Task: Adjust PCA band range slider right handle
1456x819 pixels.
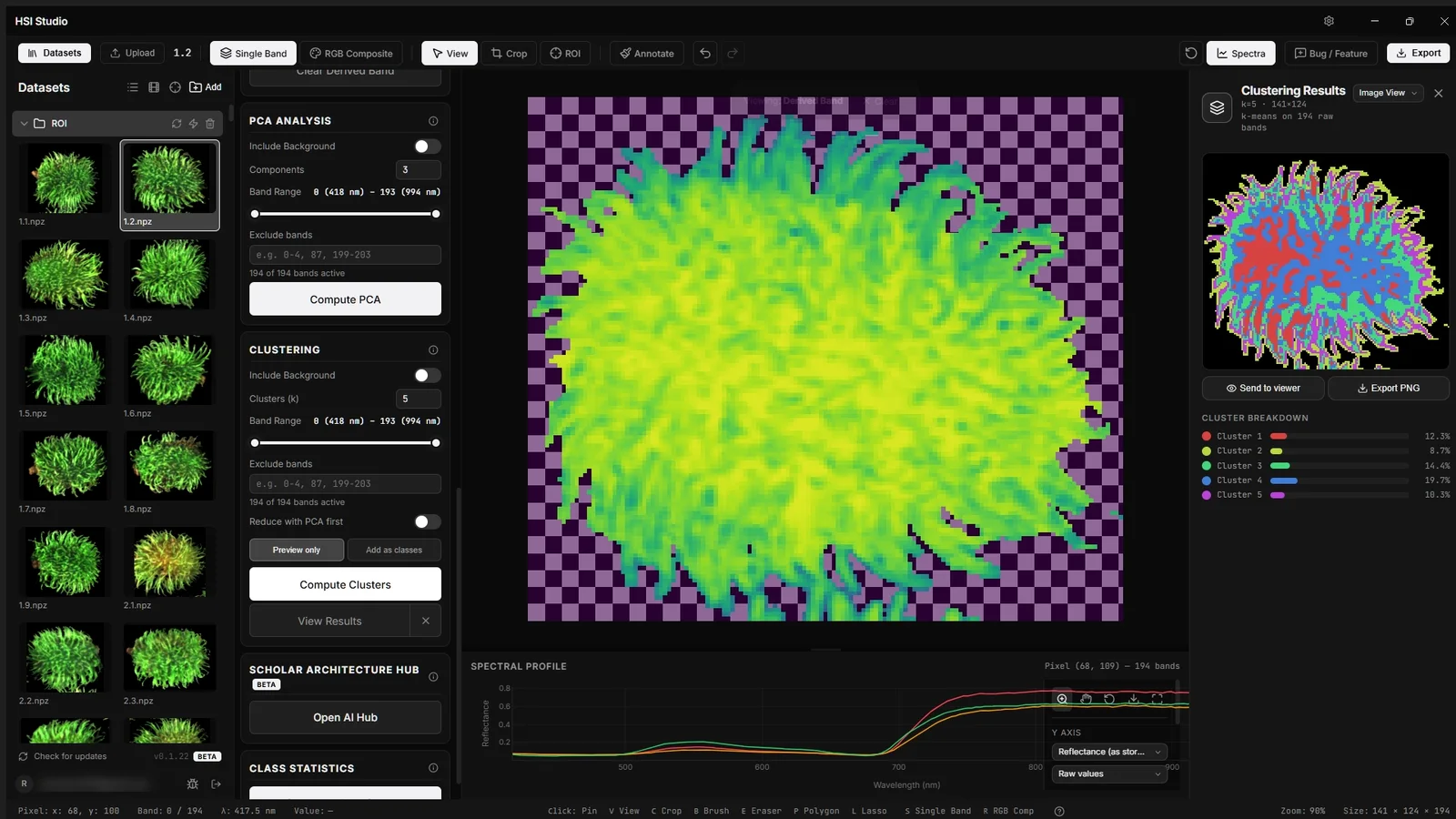Action: [436, 214]
